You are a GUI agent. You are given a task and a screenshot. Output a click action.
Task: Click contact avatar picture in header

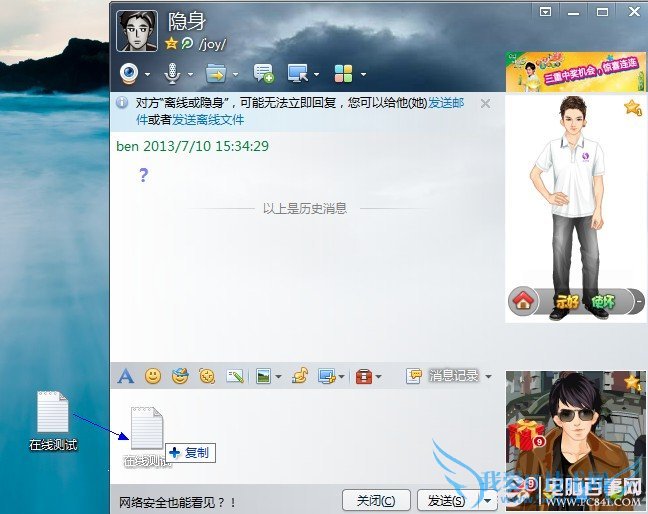(x=137, y=31)
